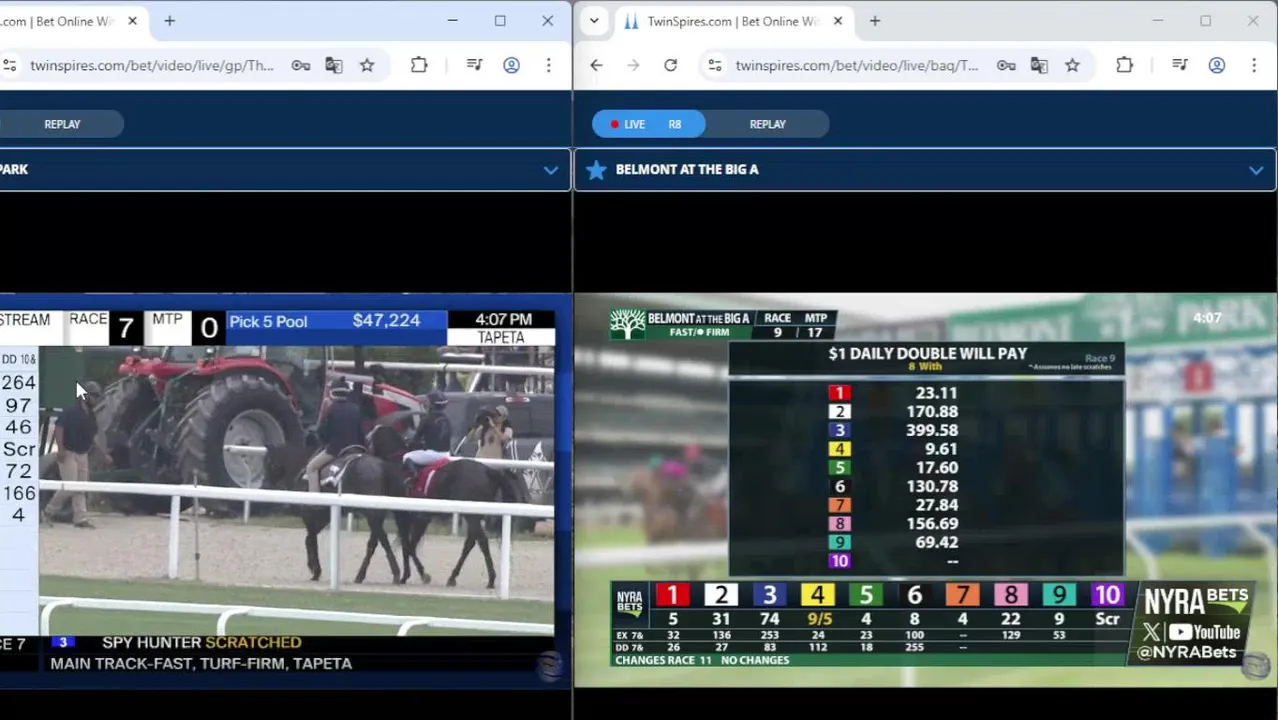Open media control in left window toolbar
Screen dimensions: 1278x720
pos(475,65)
